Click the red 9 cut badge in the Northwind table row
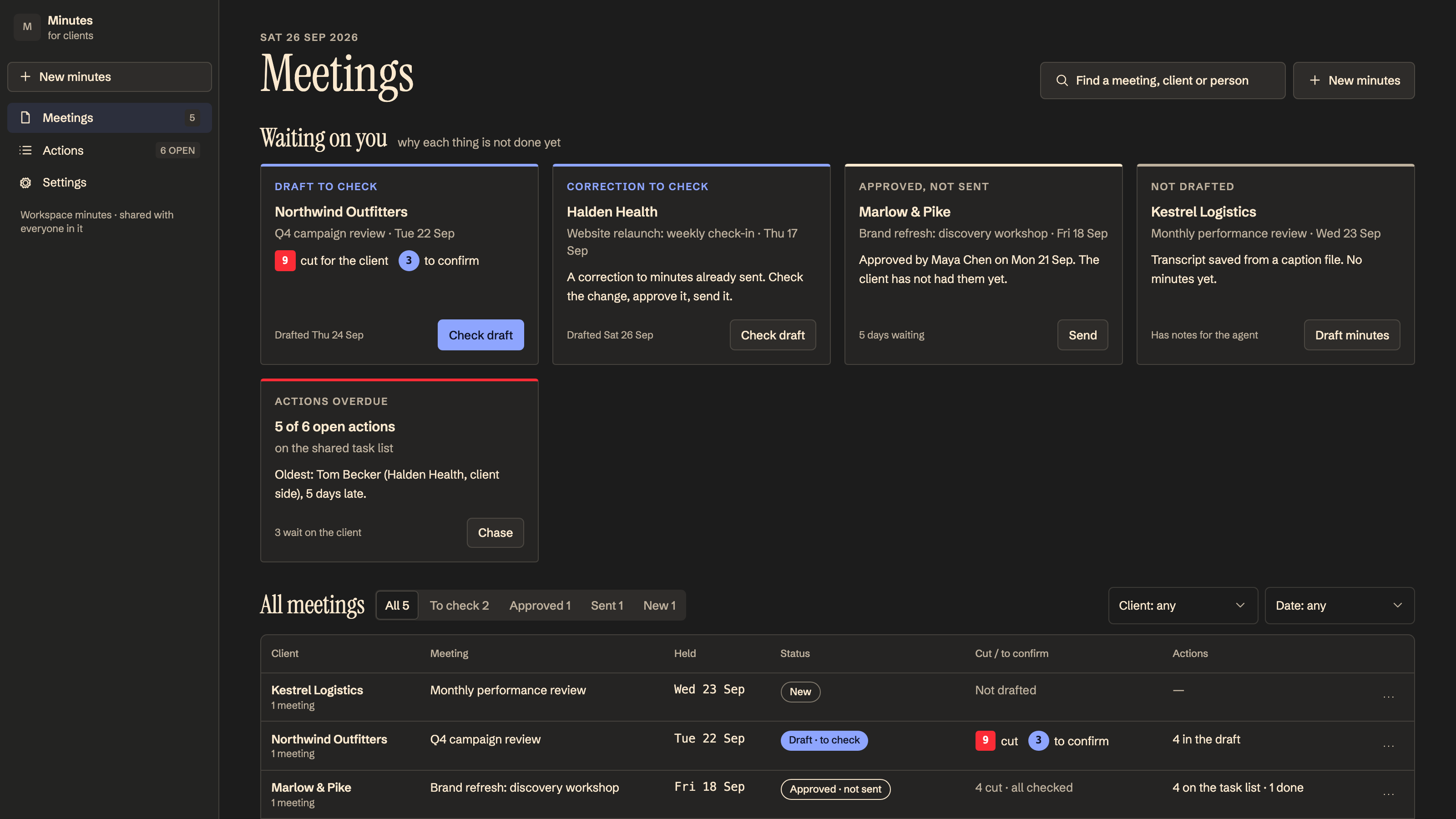The image size is (1456, 819). 985,740
